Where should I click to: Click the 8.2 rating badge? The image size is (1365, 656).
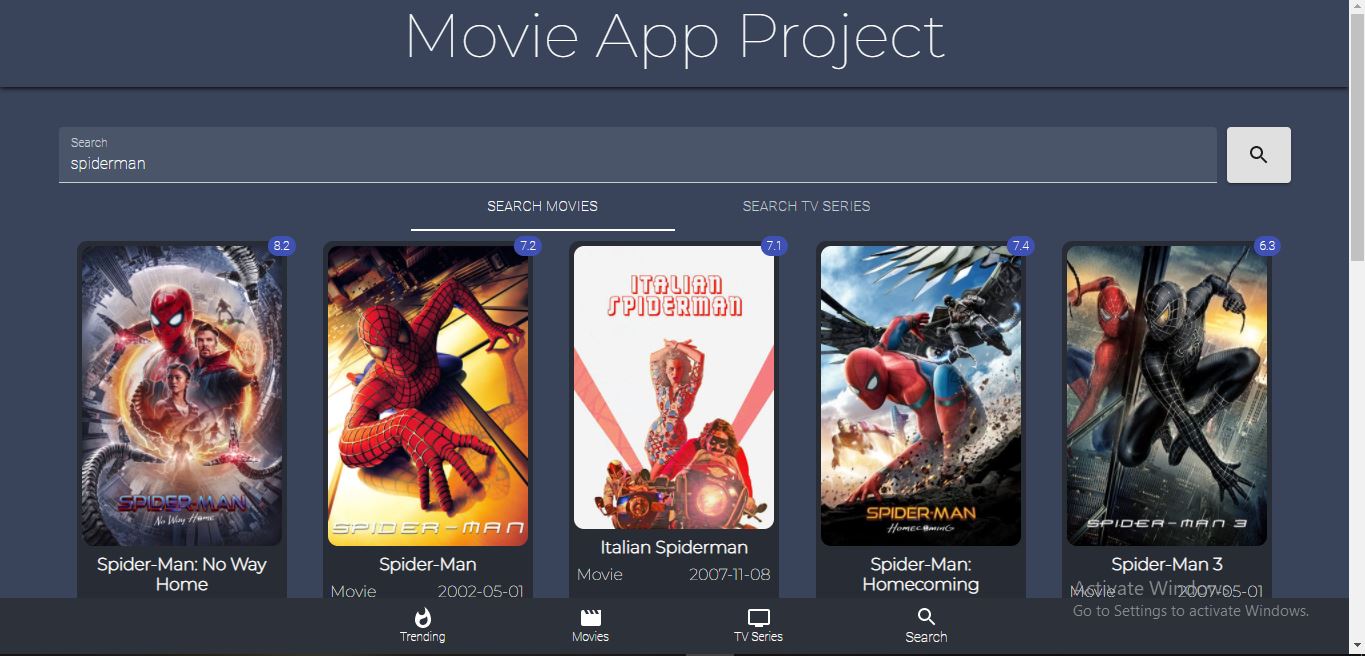[x=281, y=246]
